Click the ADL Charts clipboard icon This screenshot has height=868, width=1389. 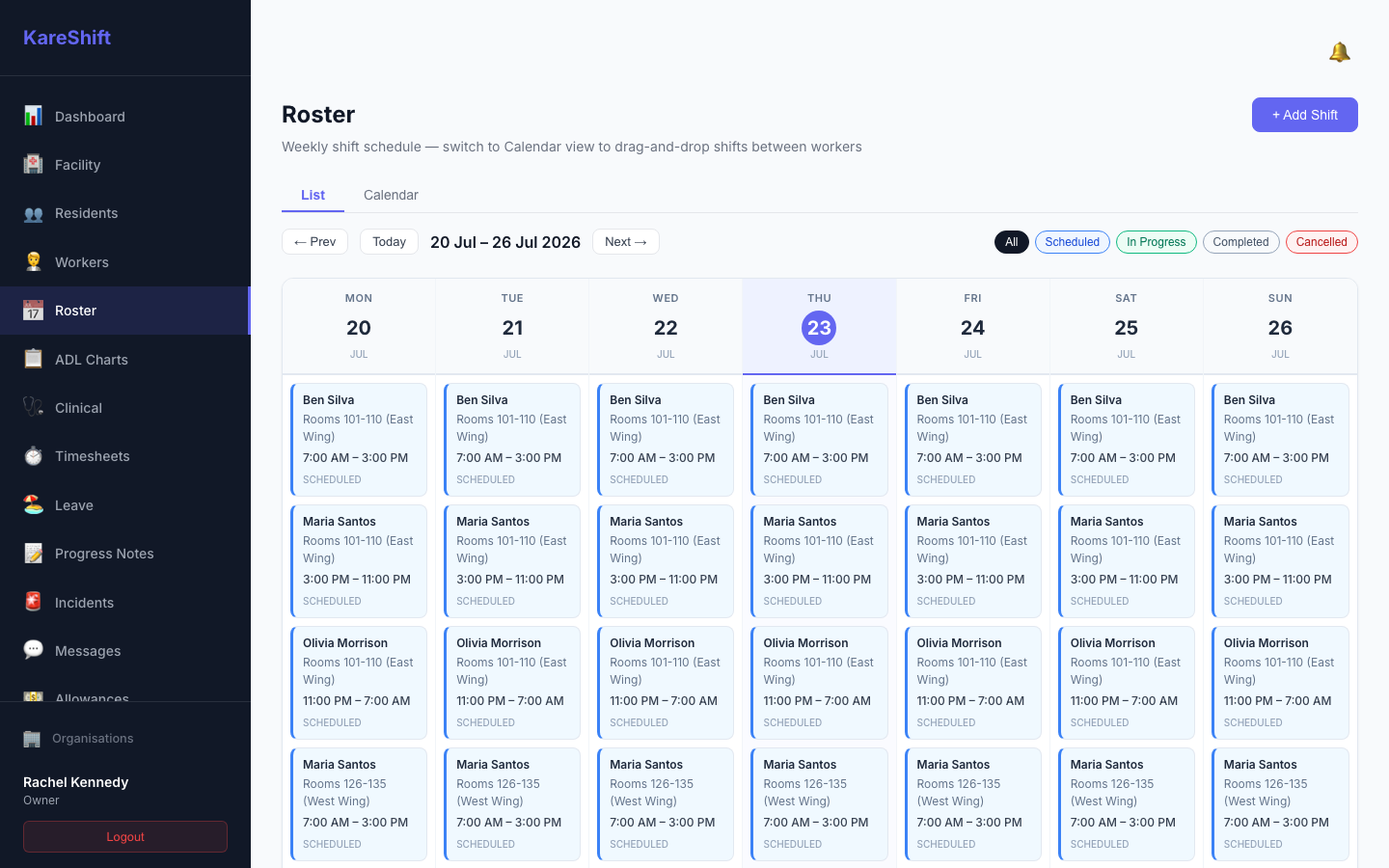[33, 359]
